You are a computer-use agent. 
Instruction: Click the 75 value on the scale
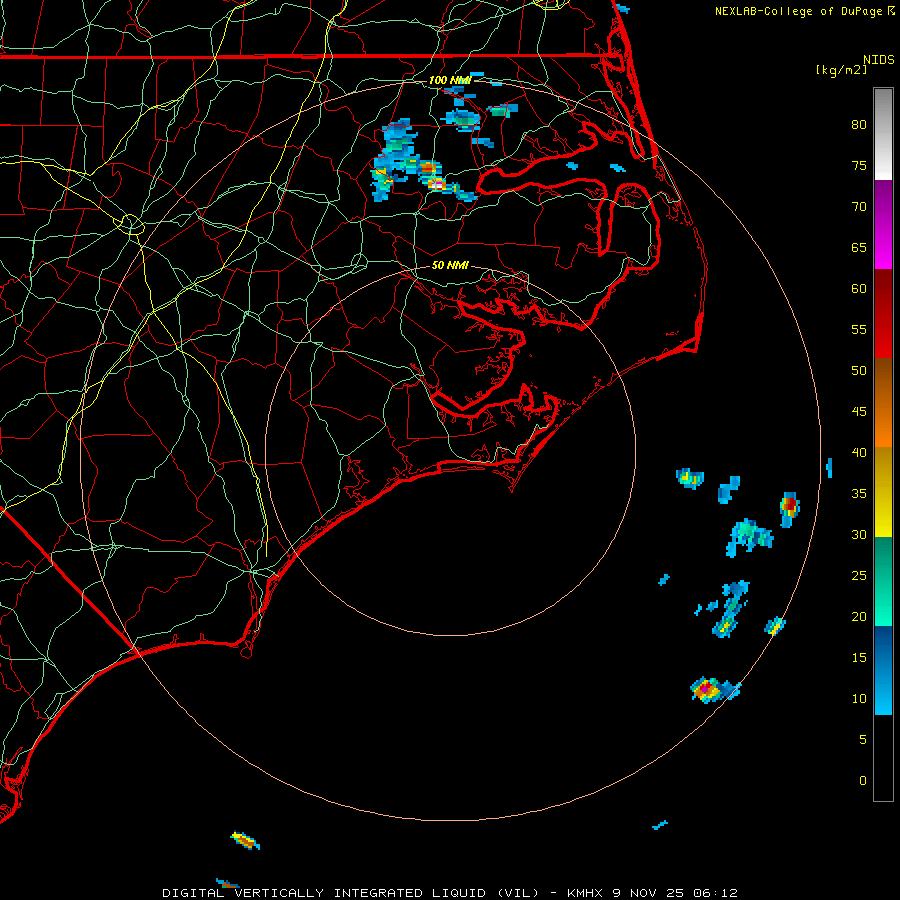[x=859, y=166]
